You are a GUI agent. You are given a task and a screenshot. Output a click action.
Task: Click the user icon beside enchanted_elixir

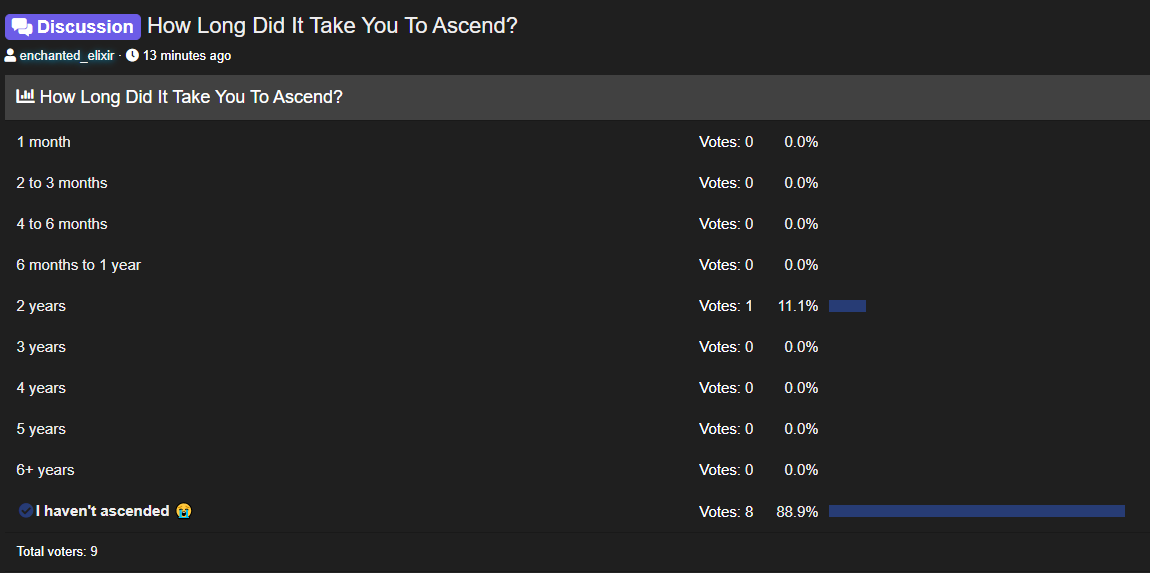point(10,55)
